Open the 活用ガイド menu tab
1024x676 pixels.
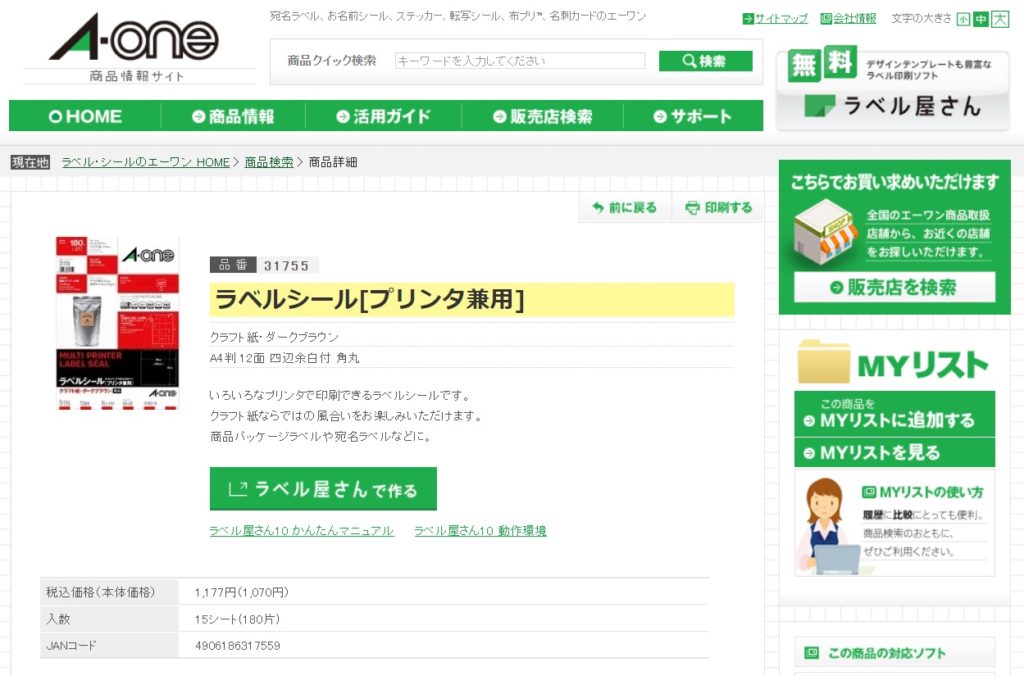(x=384, y=116)
